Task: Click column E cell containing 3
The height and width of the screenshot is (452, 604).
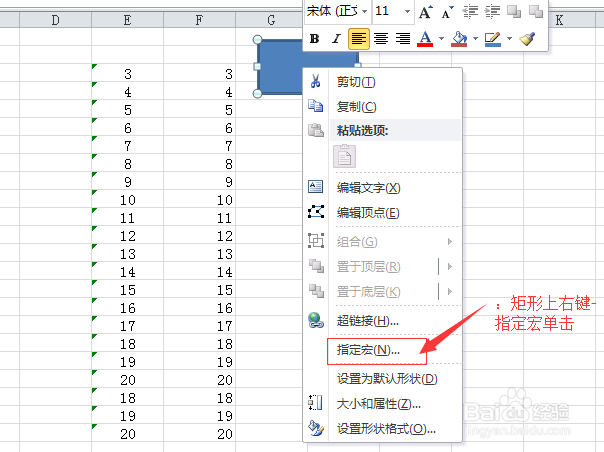Action: click(128, 73)
